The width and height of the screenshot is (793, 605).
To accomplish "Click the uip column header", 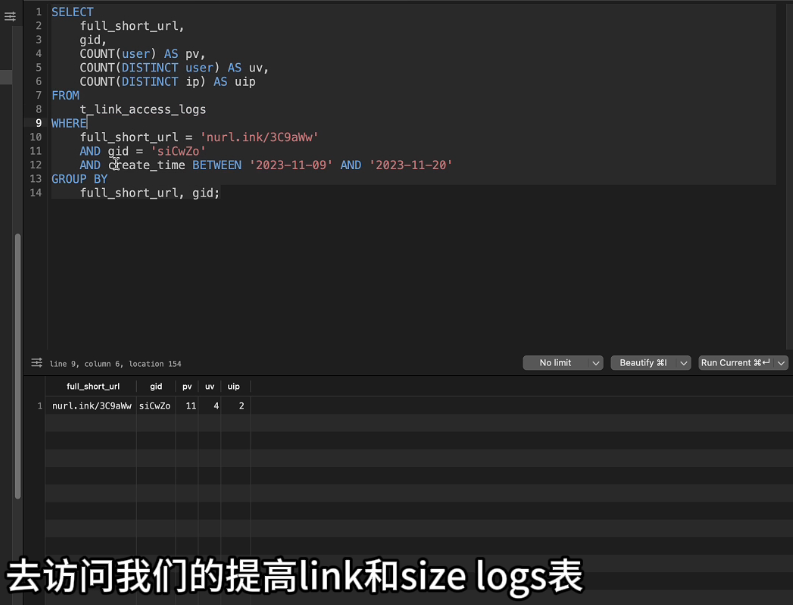I will [x=234, y=386].
